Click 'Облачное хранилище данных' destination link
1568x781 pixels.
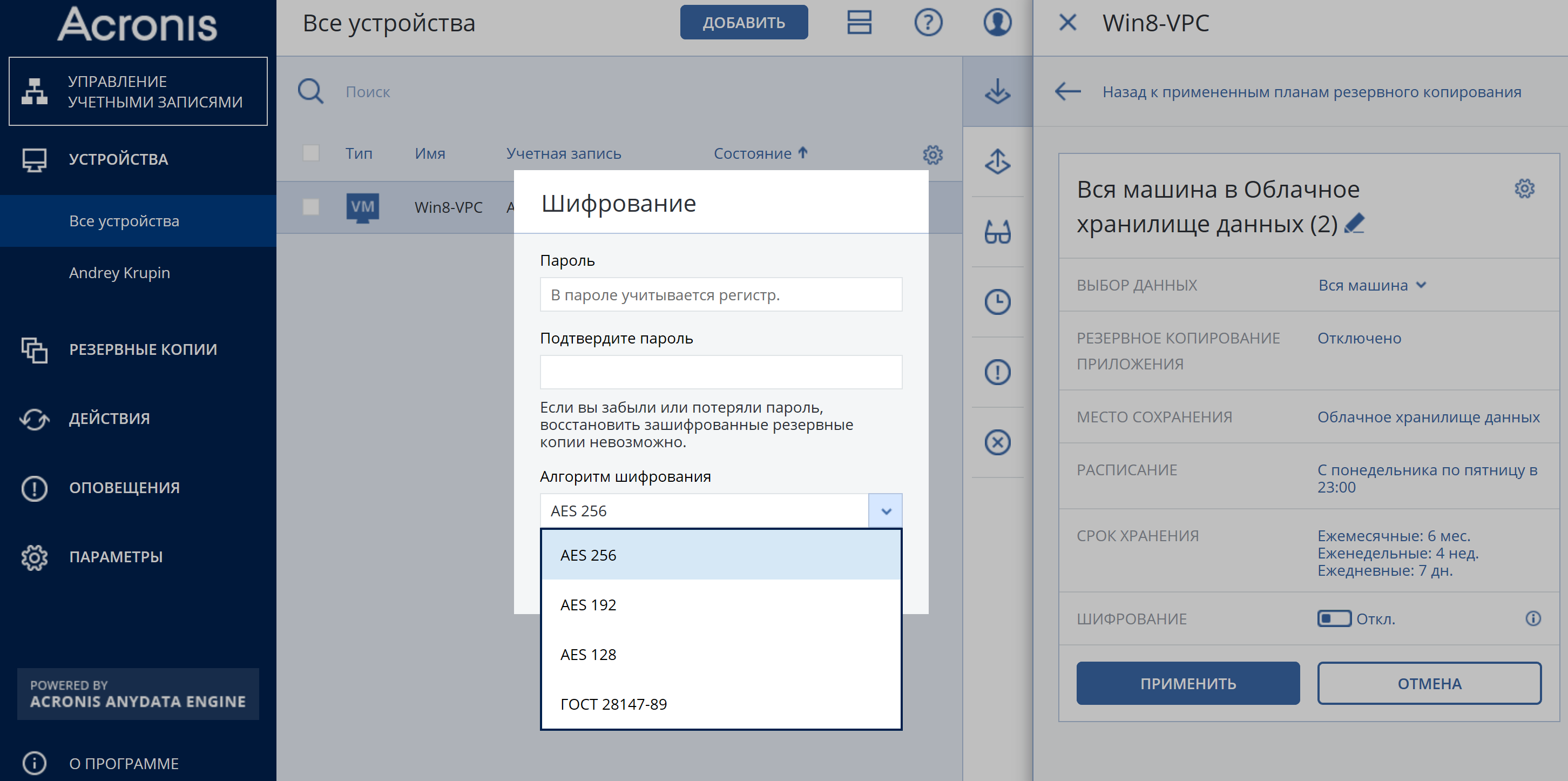pos(1429,417)
